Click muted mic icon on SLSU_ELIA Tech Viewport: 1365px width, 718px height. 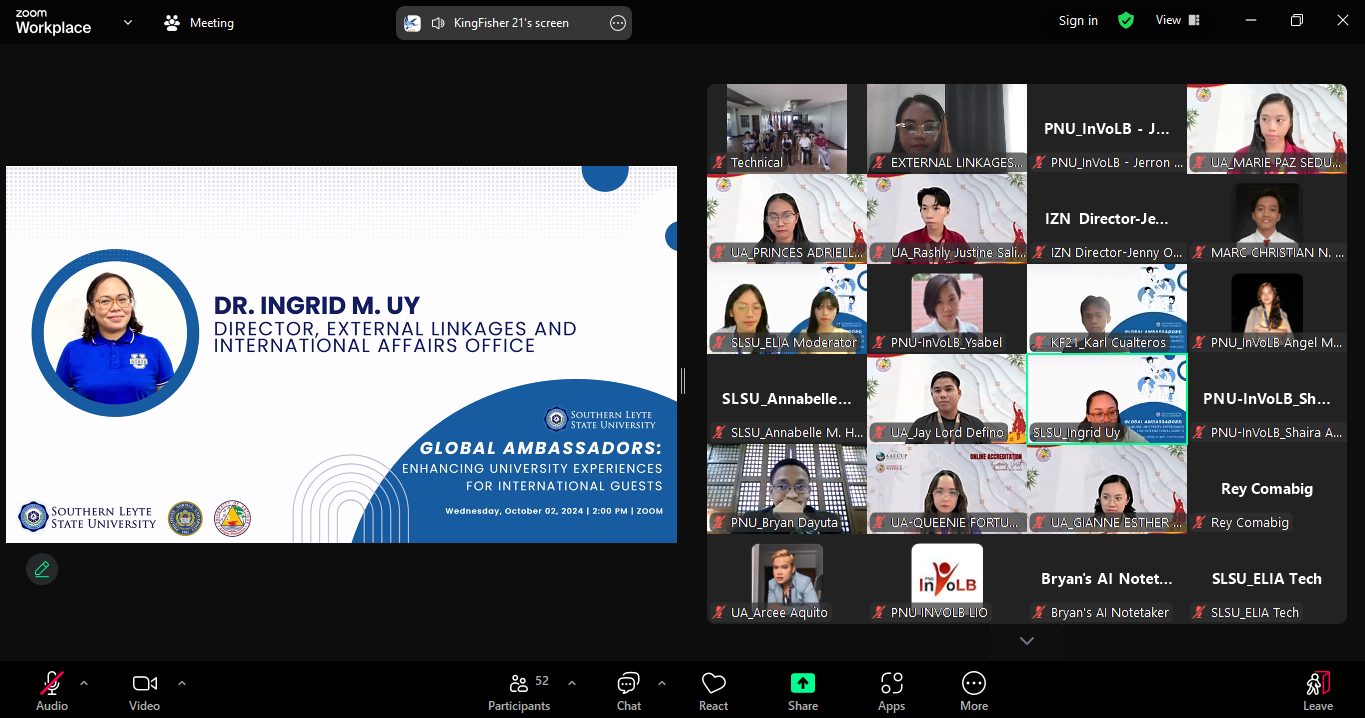click(1199, 613)
